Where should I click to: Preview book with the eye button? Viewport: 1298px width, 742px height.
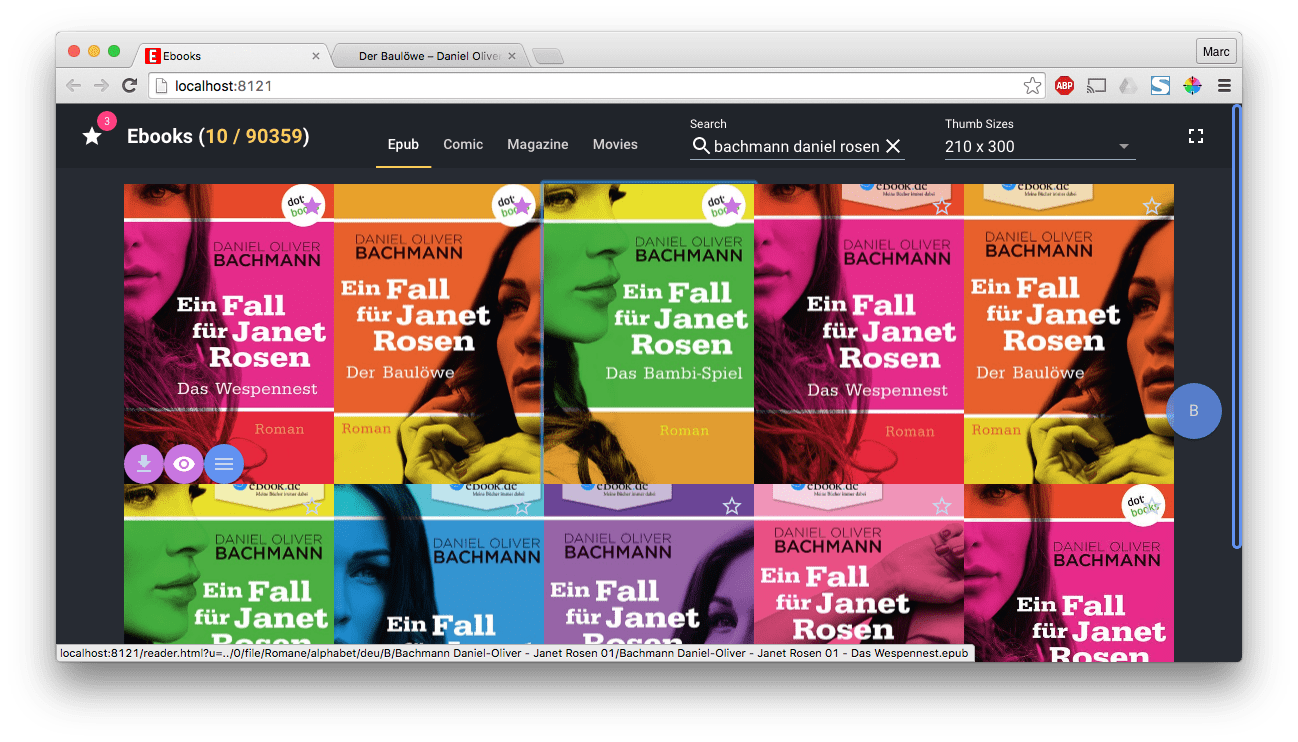coord(184,464)
